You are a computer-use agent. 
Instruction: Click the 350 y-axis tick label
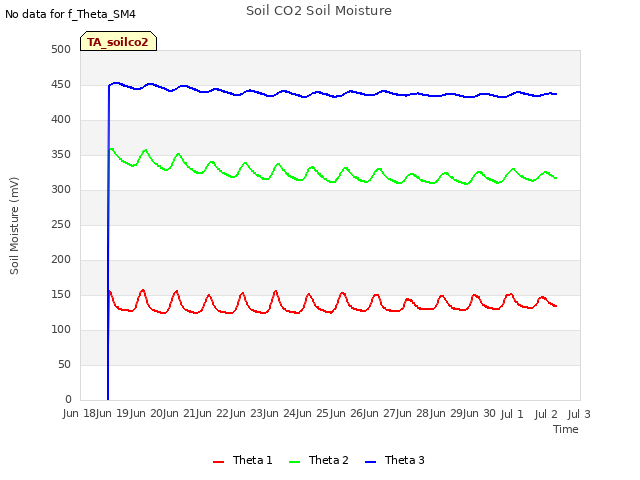tap(61, 155)
